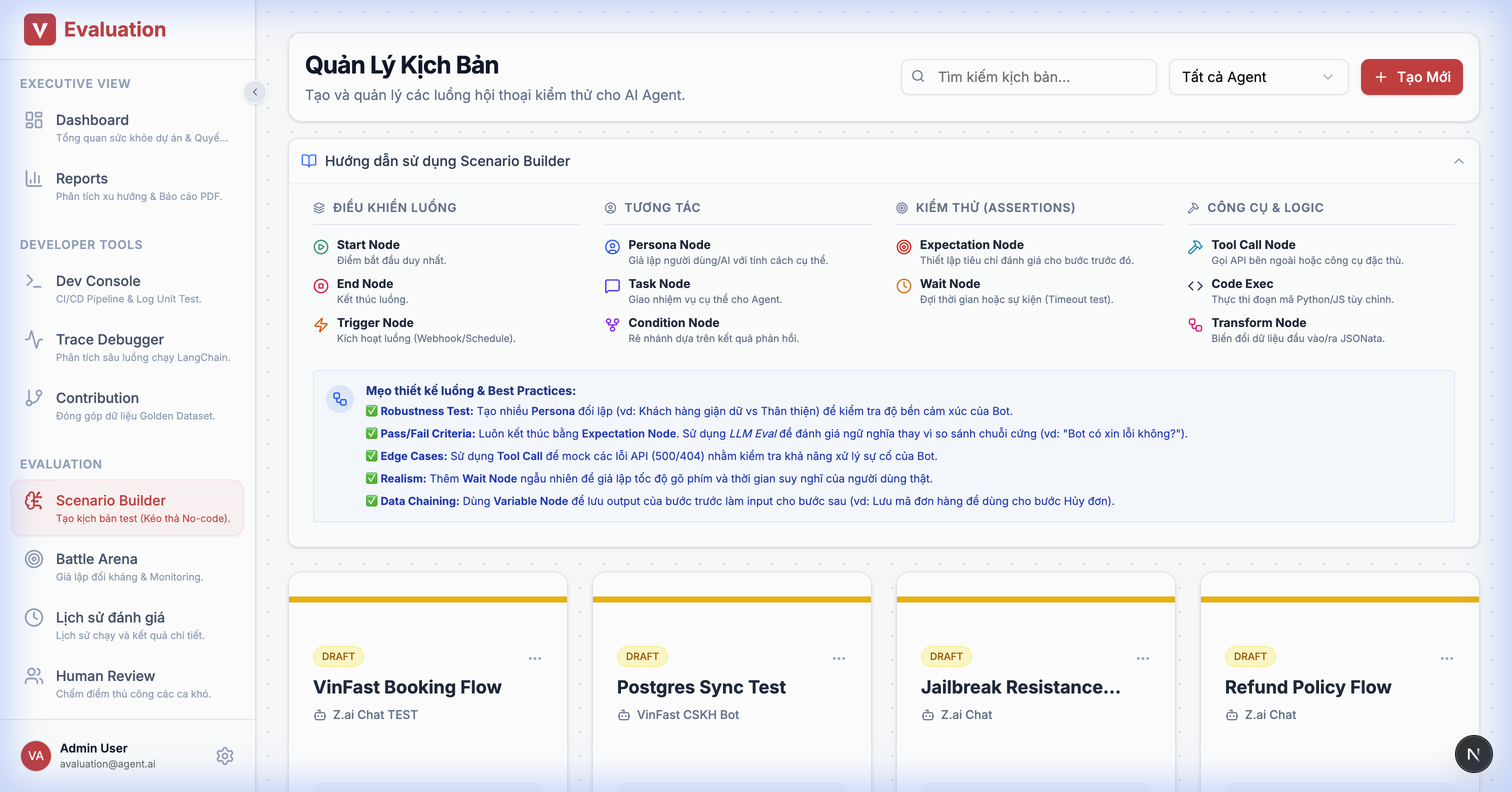Click the Trigger Node lightning icon

(320, 324)
